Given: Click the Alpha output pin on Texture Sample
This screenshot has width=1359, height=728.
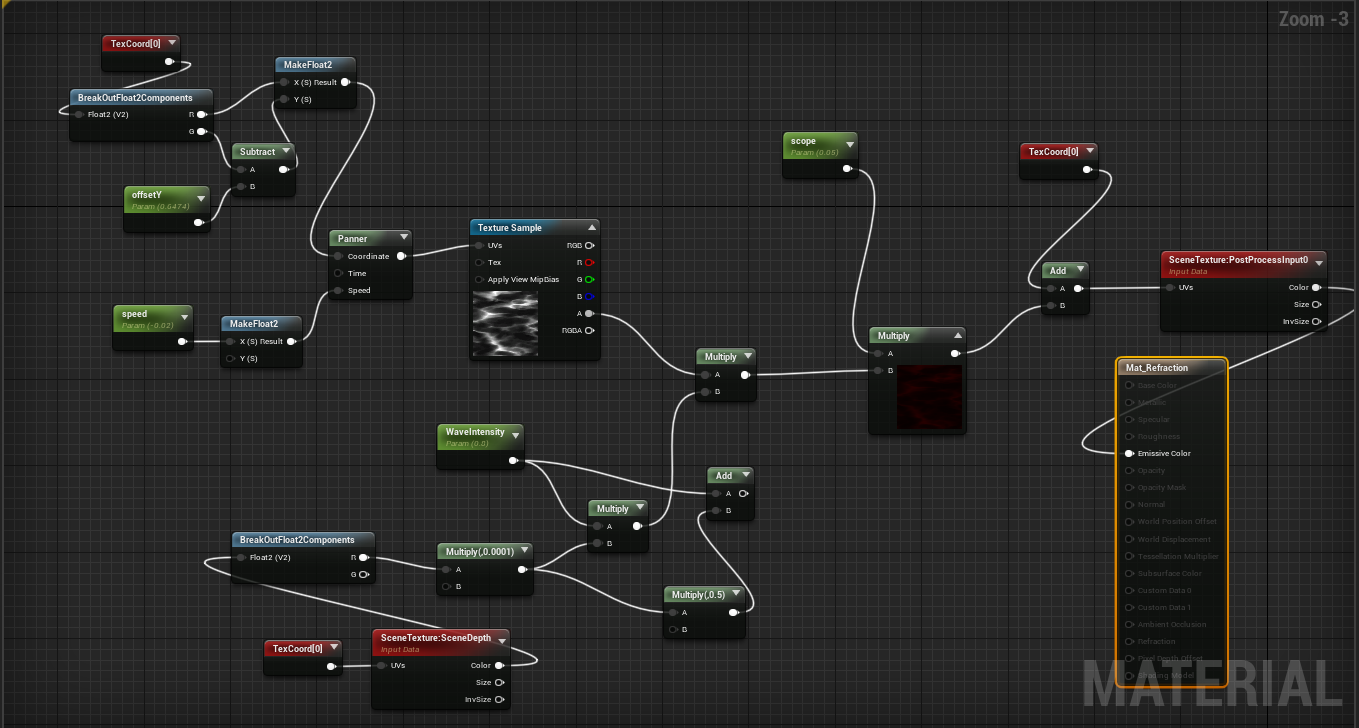Looking at the screenshot, I should coord(588,313).
